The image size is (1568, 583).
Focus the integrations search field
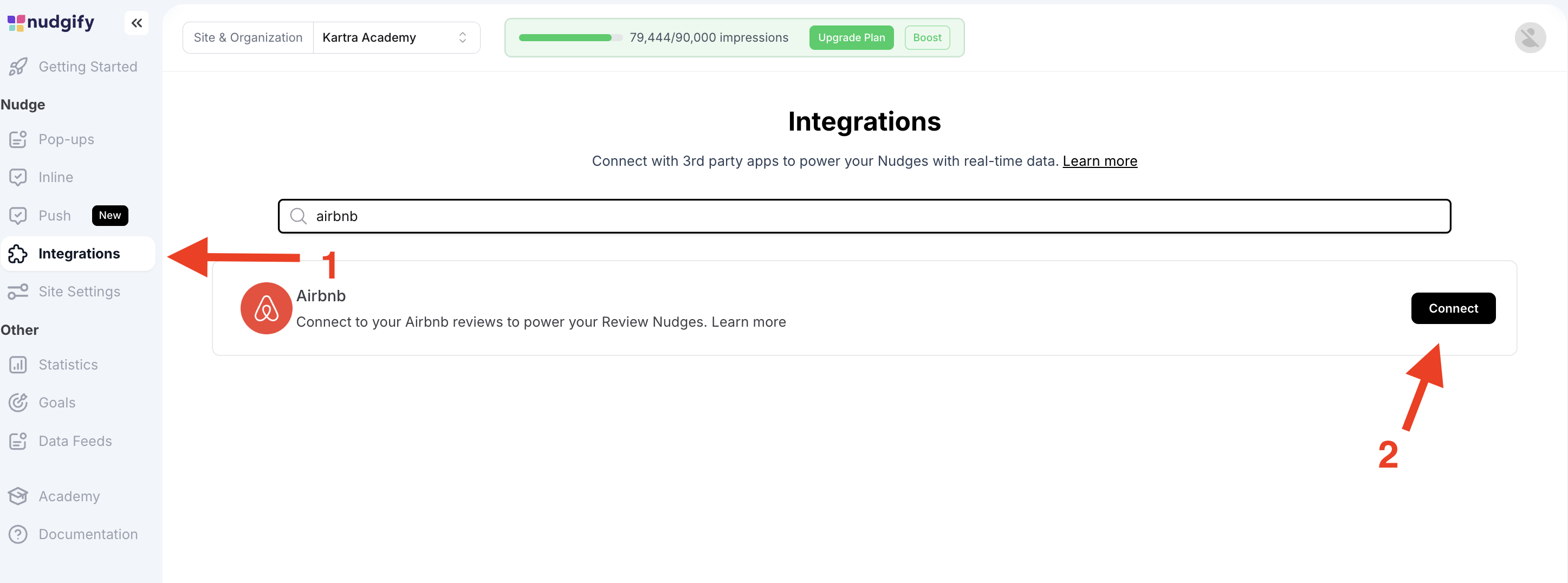coord(864,216)
